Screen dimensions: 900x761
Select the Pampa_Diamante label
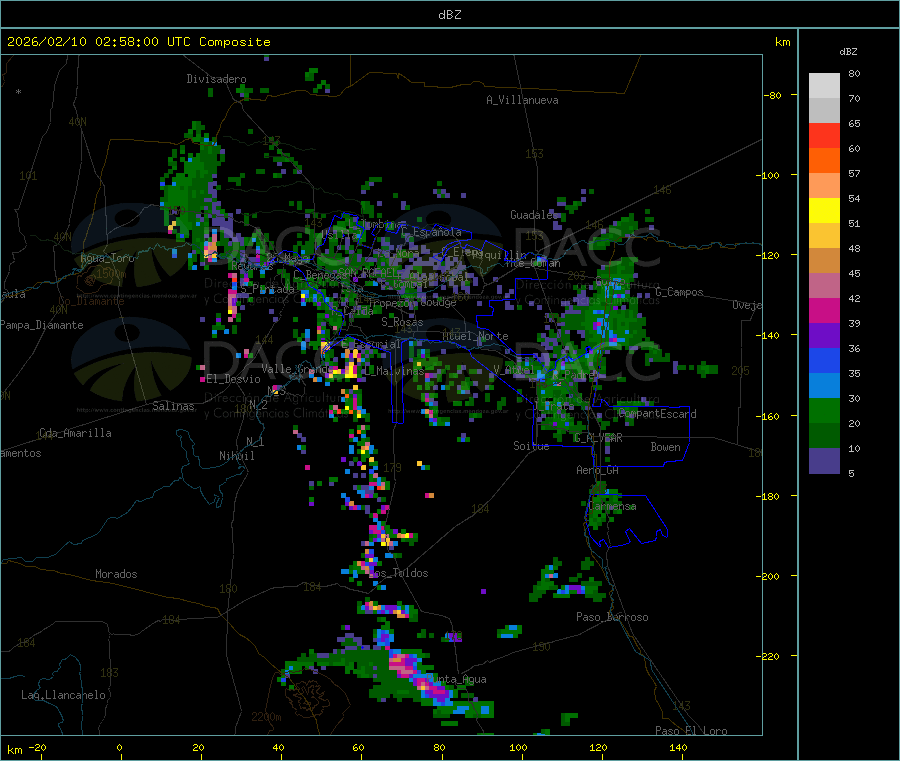pyautogui.click(x=42, y=325)
